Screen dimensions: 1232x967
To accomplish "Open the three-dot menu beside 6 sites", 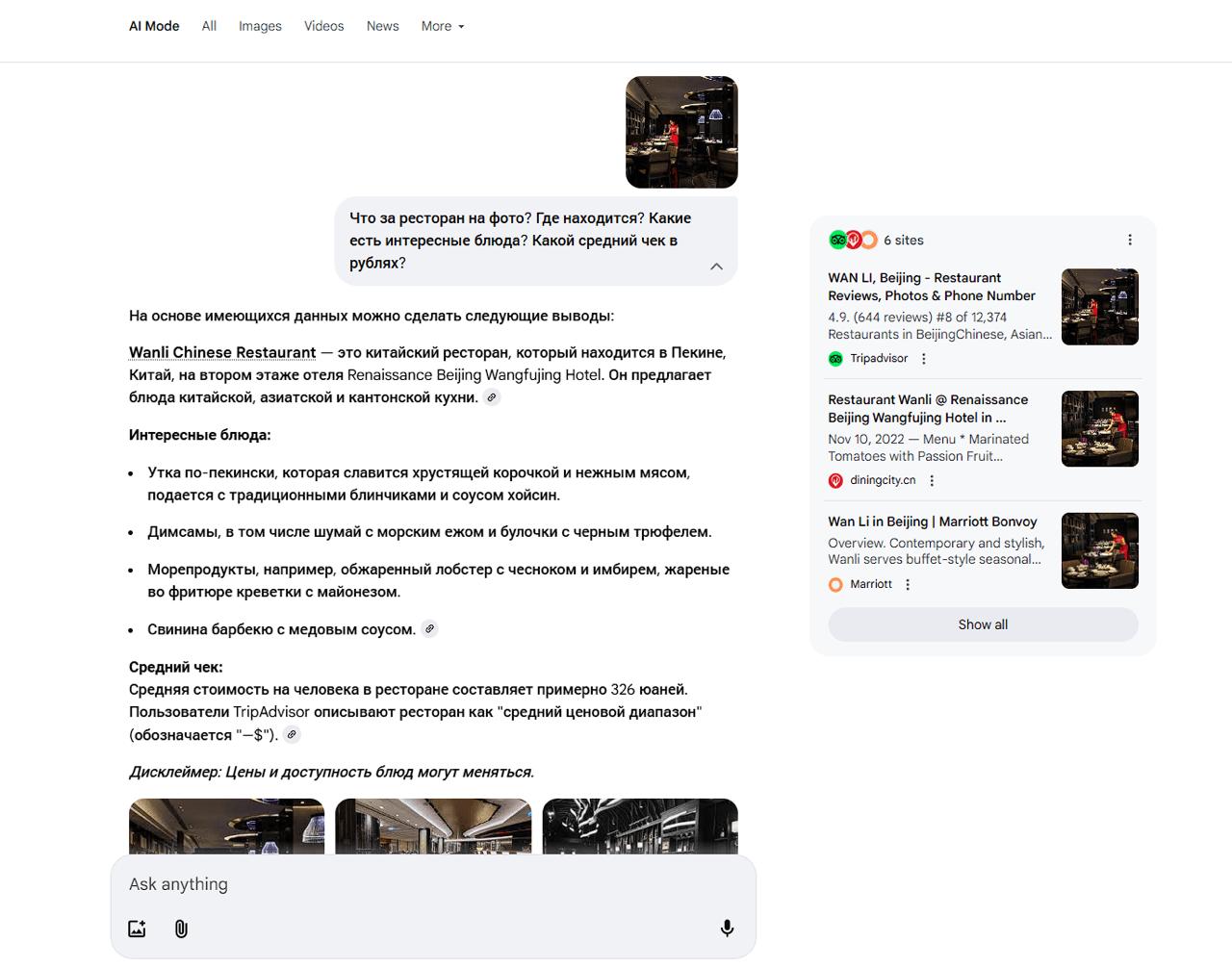I will click(x=1129, y=240).
